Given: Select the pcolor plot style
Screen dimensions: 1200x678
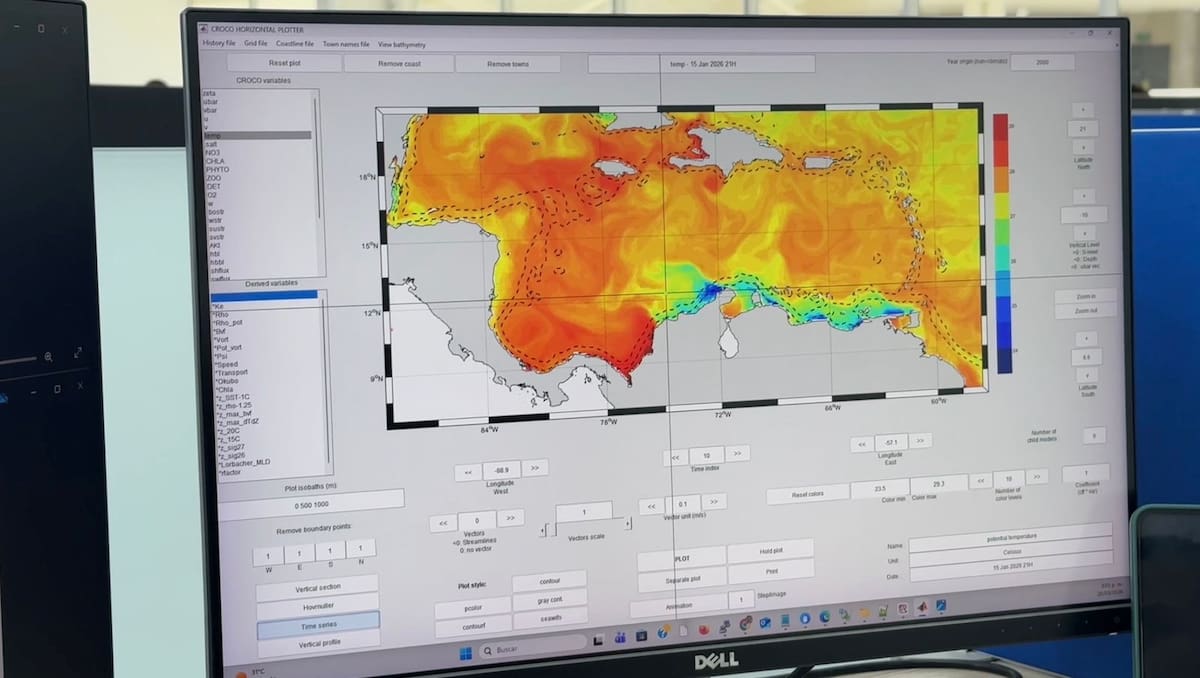Looking at the screenshot, I should click(x=472, y=609).
